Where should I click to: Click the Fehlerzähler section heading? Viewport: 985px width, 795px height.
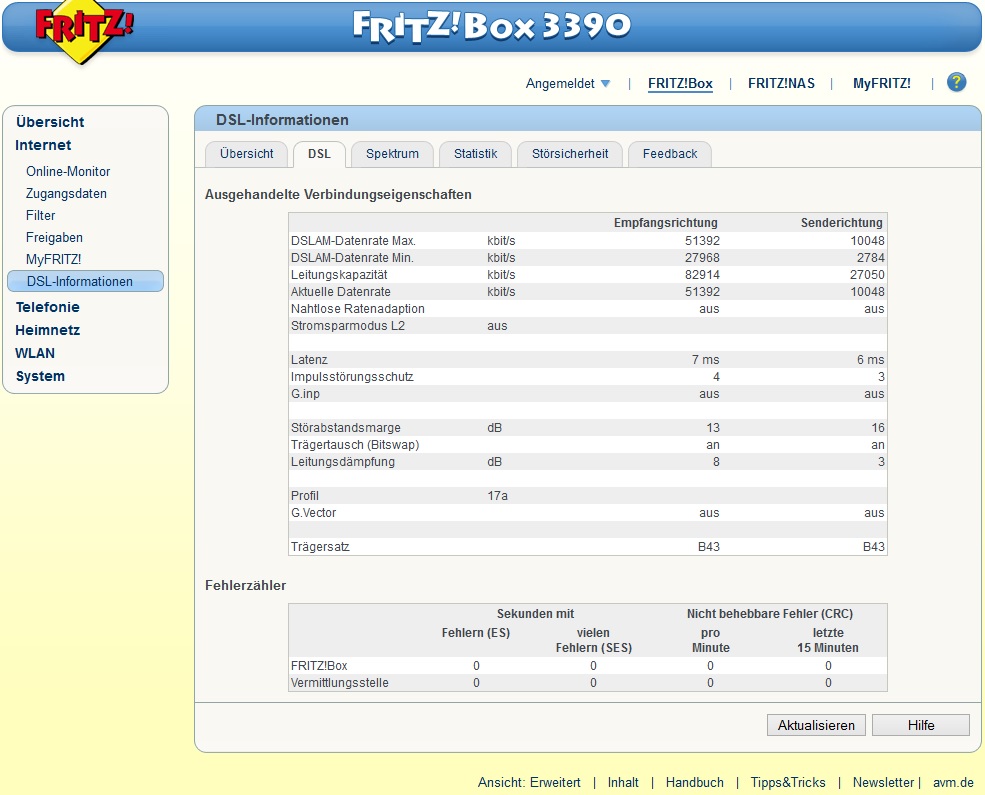coord(246,586)
